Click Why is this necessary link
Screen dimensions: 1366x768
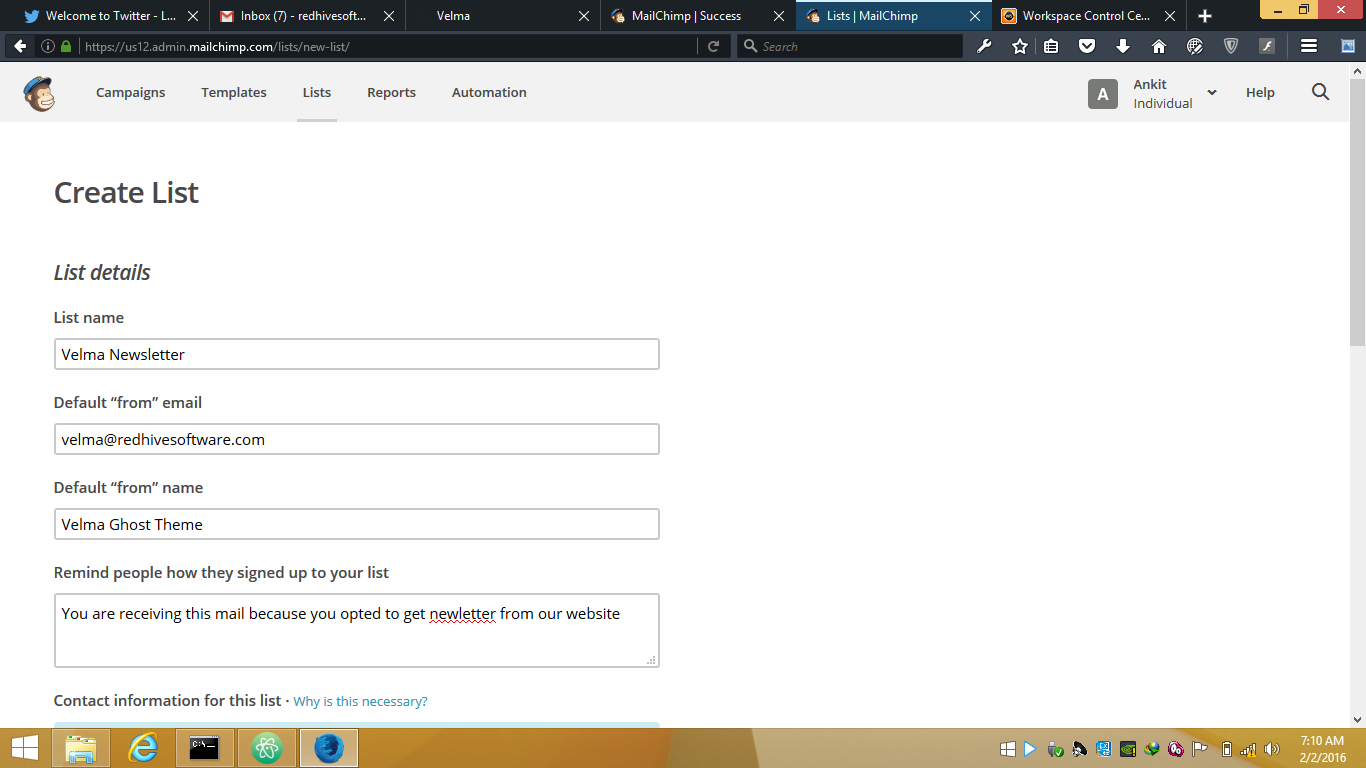click(360, 701)
